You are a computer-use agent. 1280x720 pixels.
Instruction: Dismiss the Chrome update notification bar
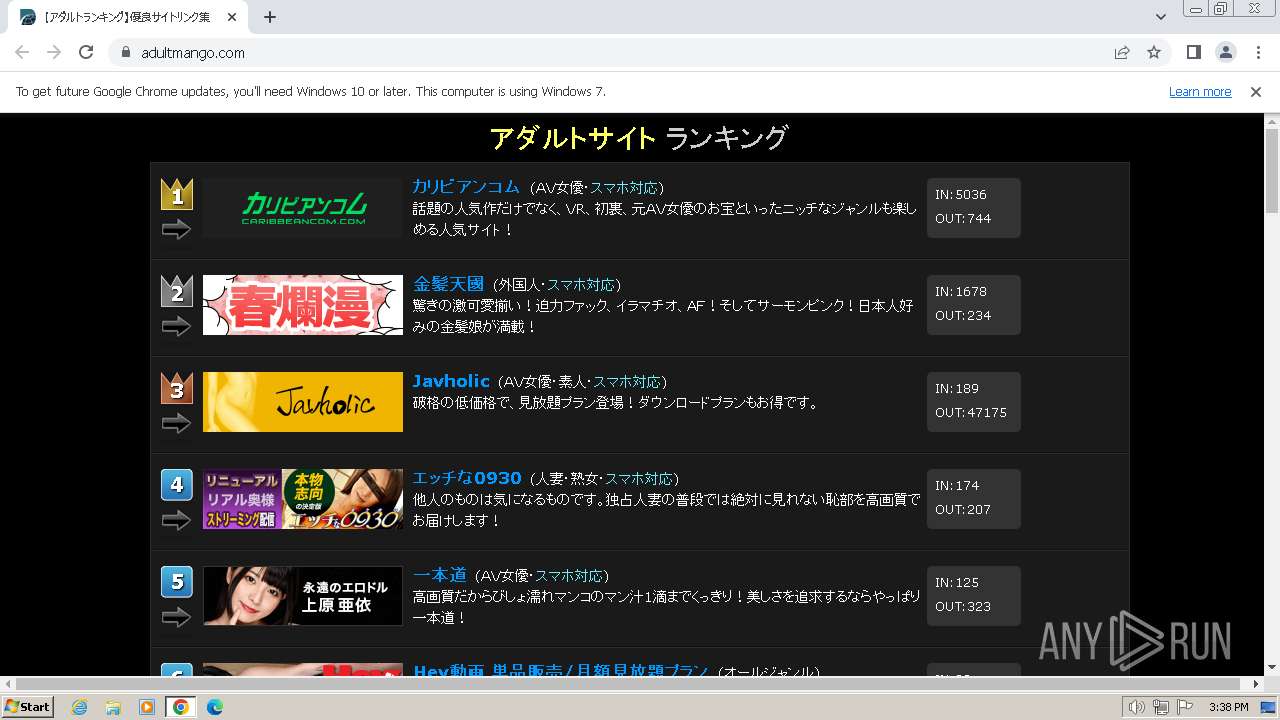pyautogui.click(x=1256, y=92)
